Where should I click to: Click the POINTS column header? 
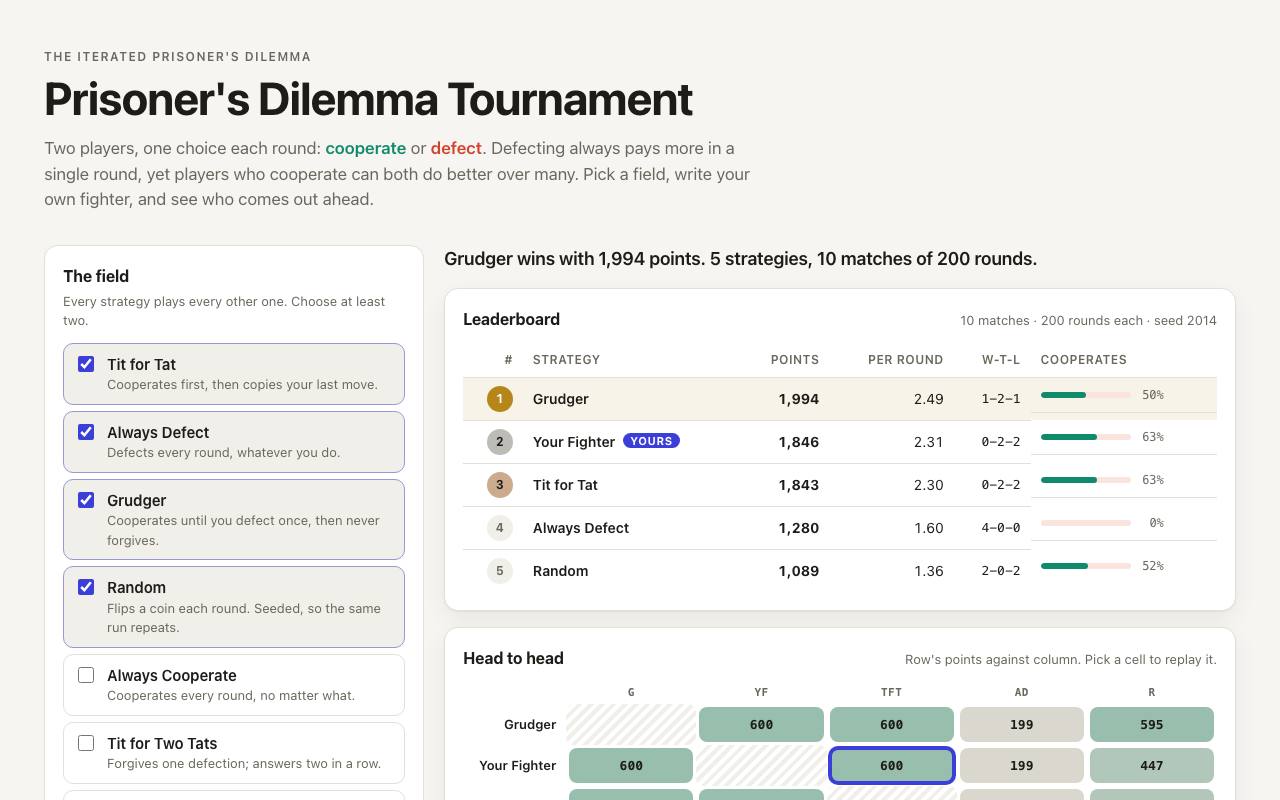pyautogui.click(x=794, y=360)
